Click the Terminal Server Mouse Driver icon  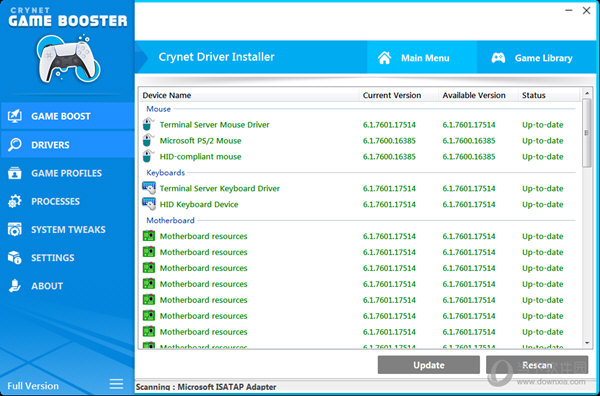pyautogui.click(x=148, y=124)
